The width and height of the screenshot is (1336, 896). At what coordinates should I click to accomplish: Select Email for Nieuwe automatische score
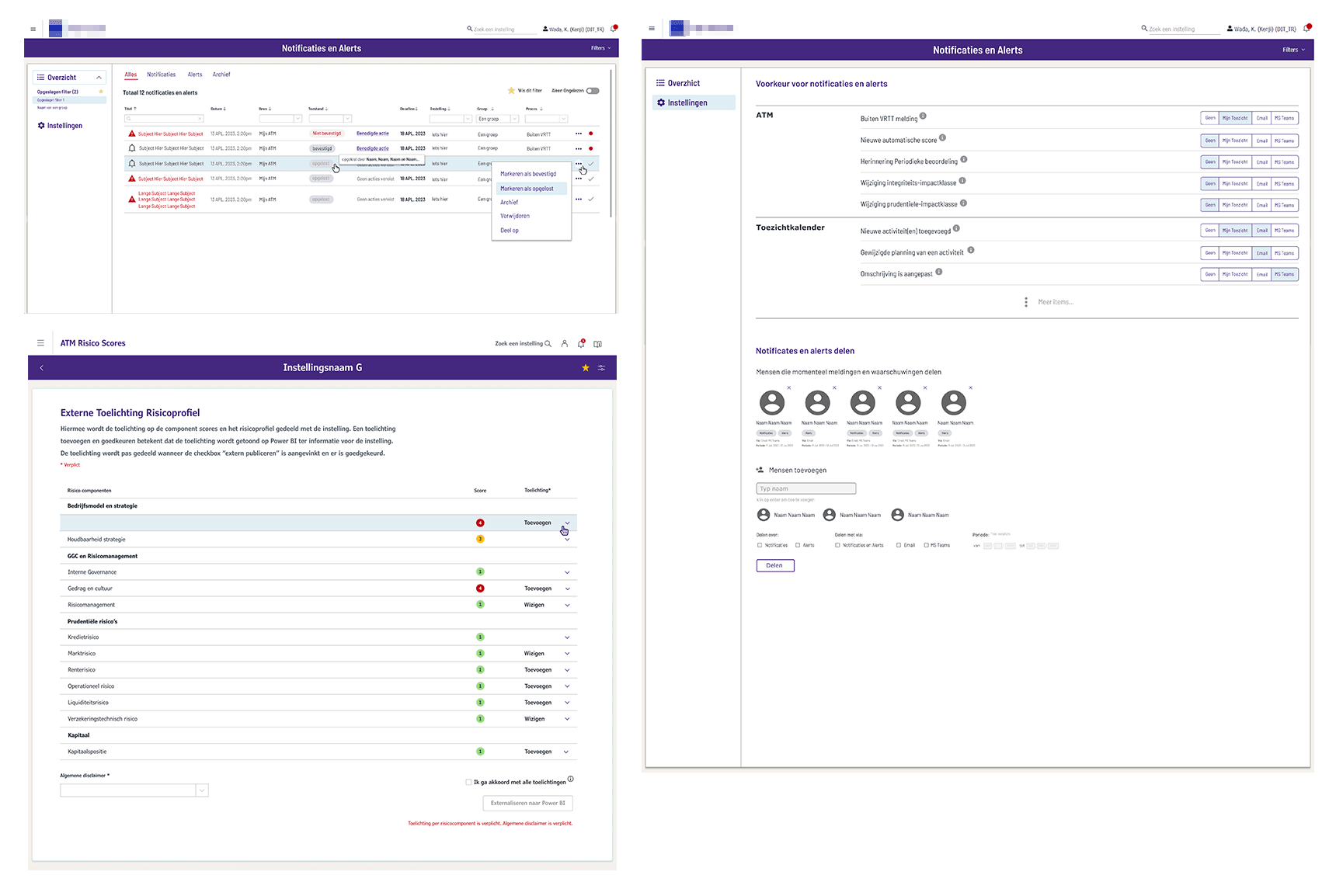point(1262,141)
